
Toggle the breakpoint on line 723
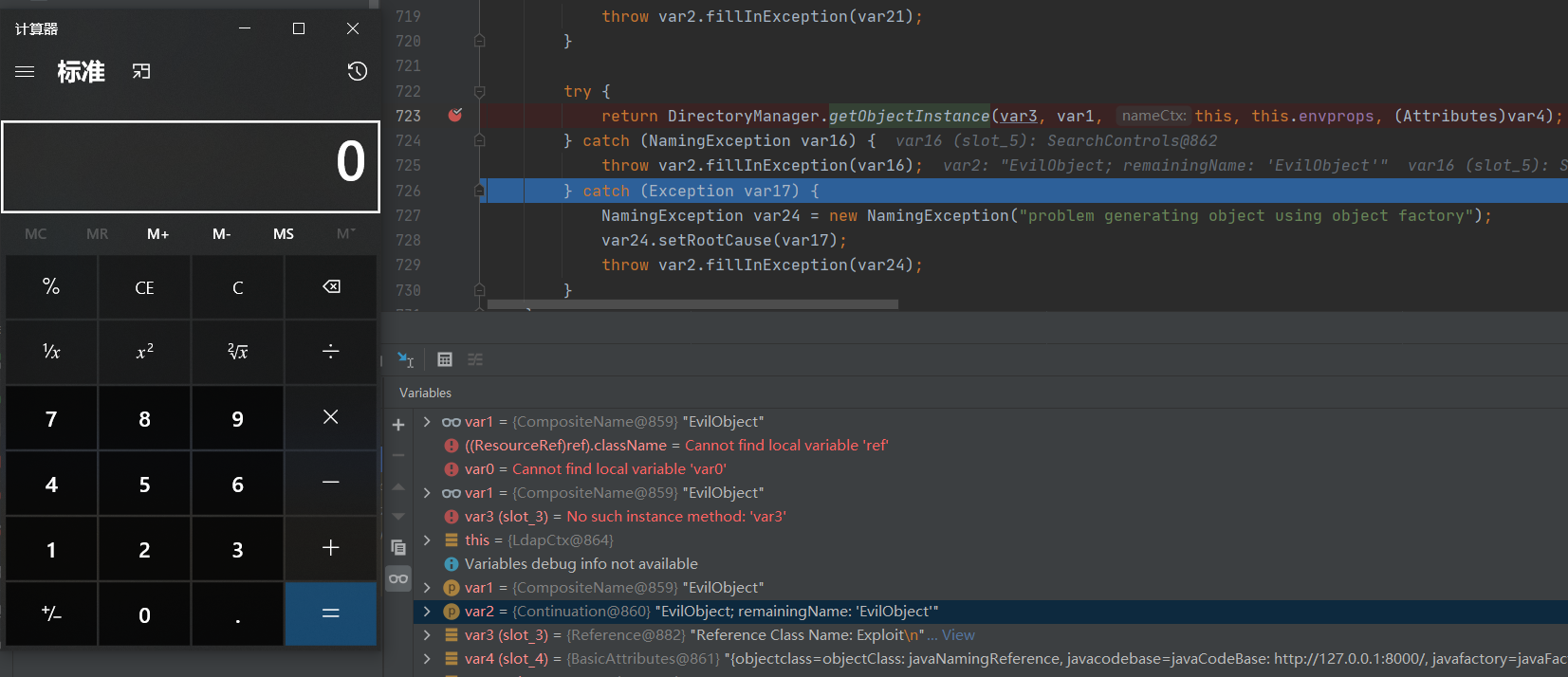(455, 116)
